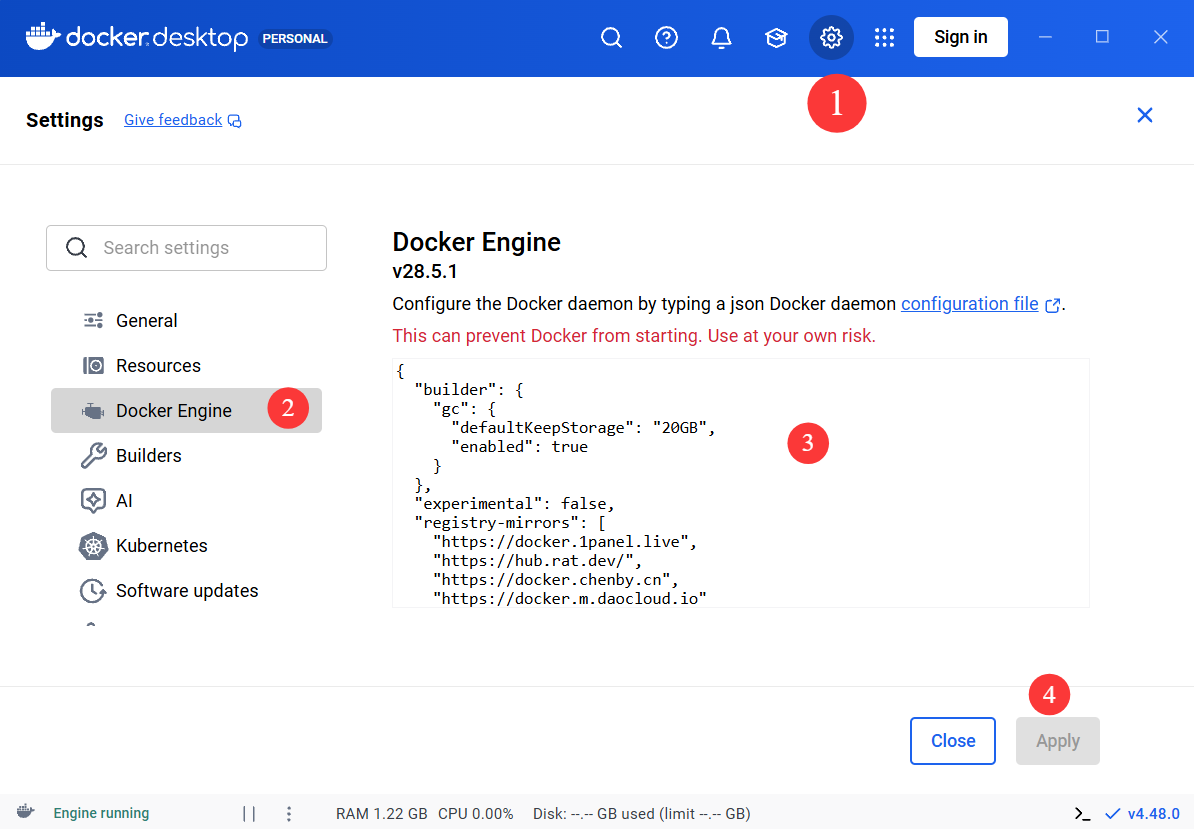Viewport: 1194px width, 829px height.
Task: Focus the Search settings field
Action: [x=187, y=247]
